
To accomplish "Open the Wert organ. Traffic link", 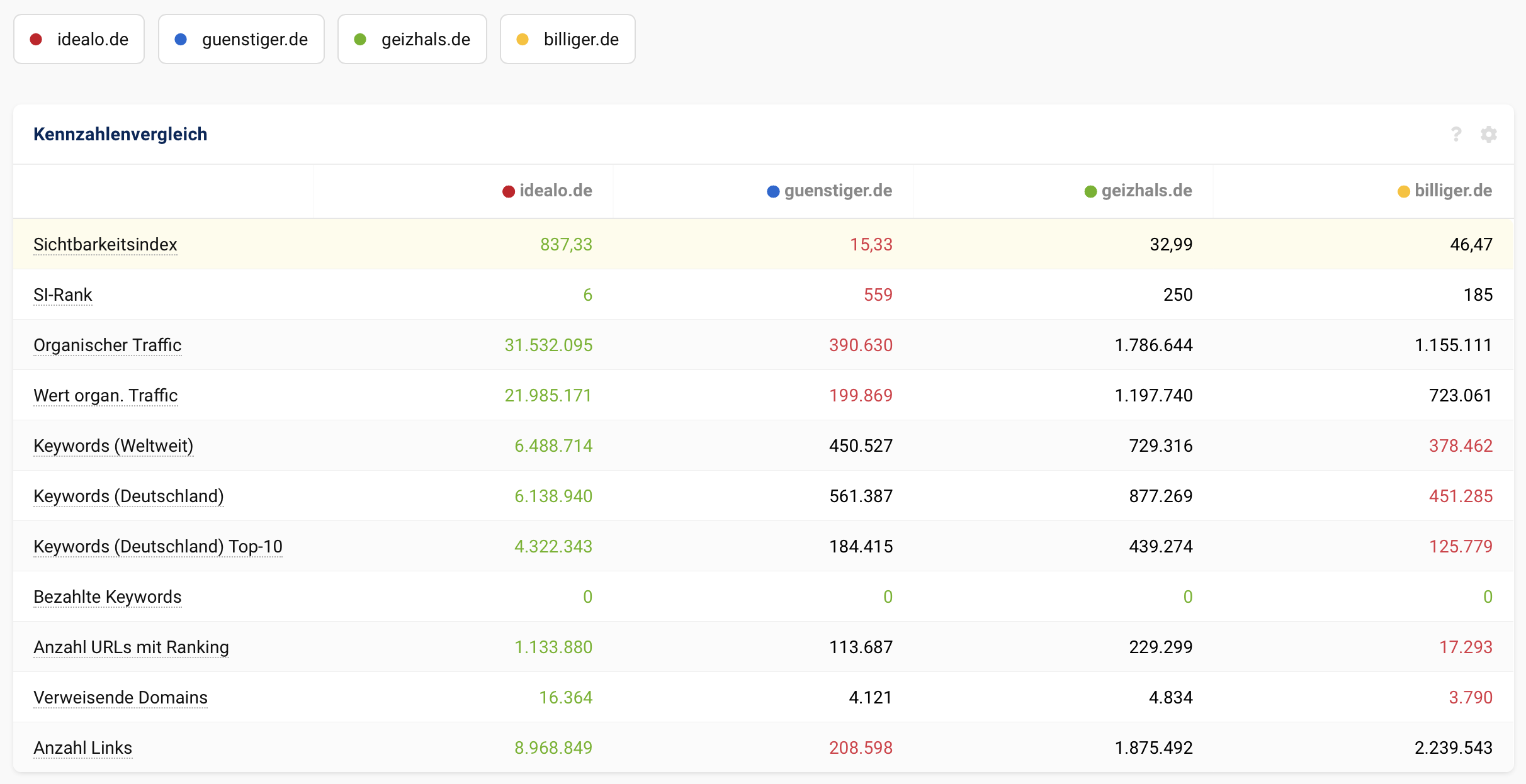I will tap(106, 395).
